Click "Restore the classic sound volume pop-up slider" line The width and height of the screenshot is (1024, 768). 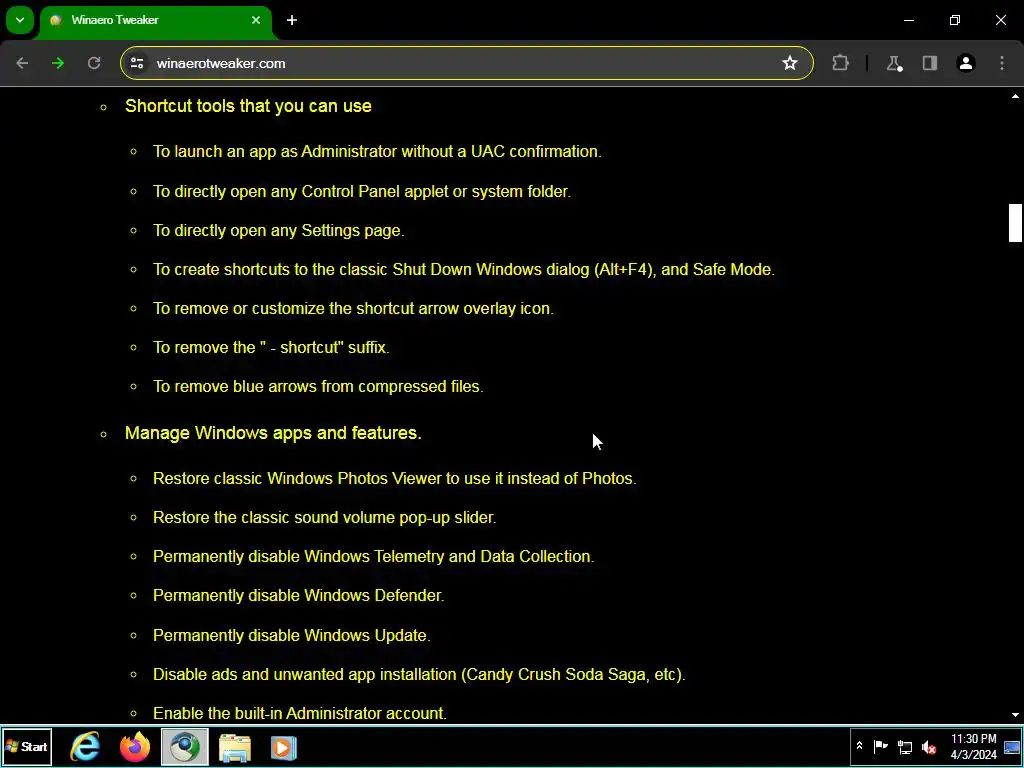[325, 517]
